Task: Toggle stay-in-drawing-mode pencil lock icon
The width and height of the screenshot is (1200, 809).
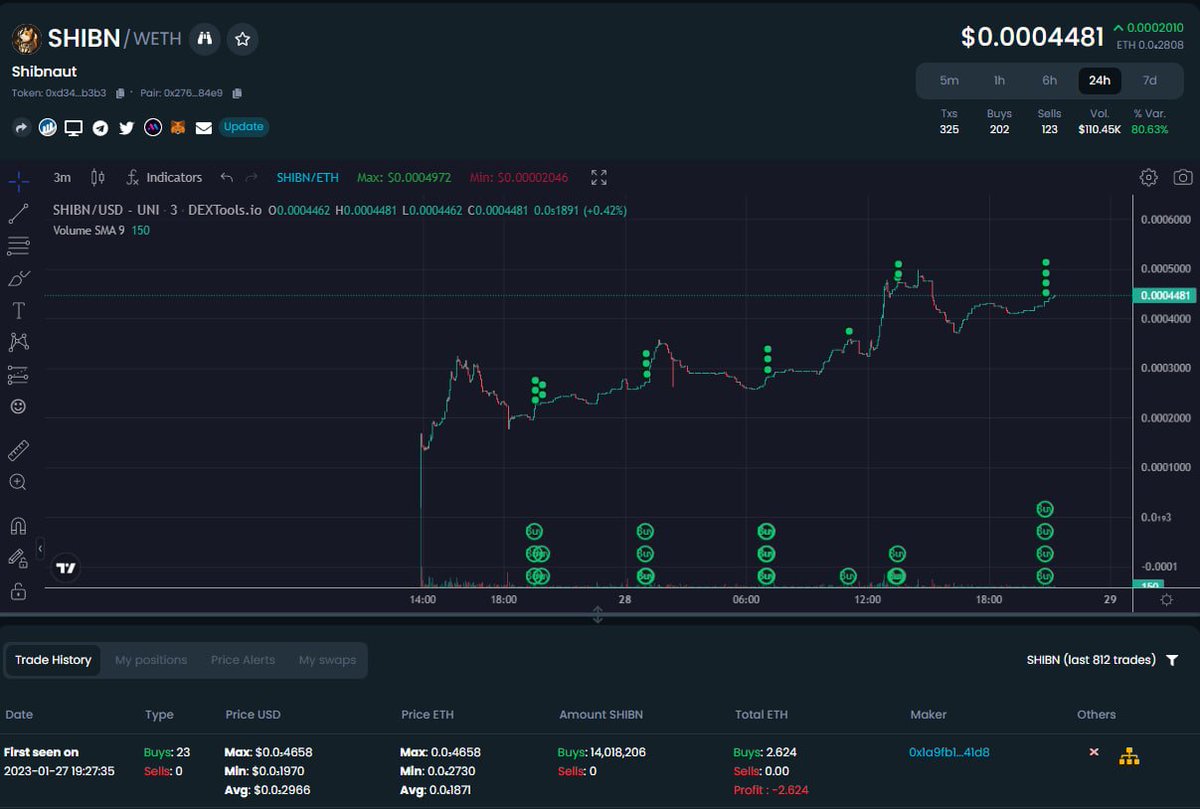Action: tap(18, 558)
